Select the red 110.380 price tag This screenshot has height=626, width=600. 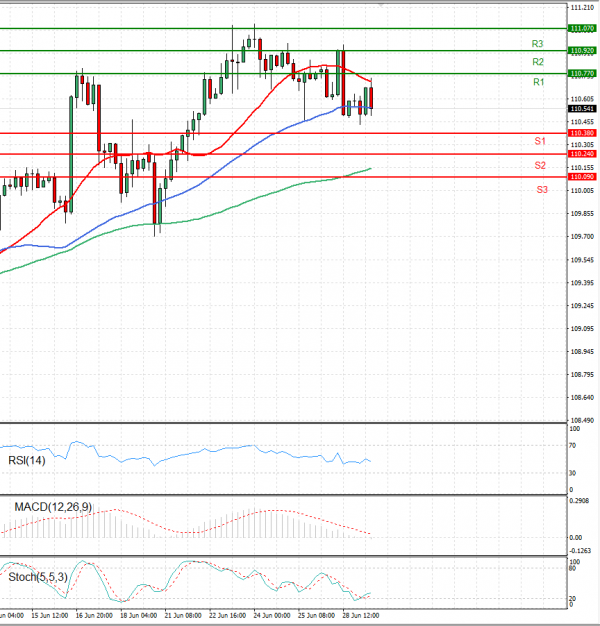click(582, 133)
